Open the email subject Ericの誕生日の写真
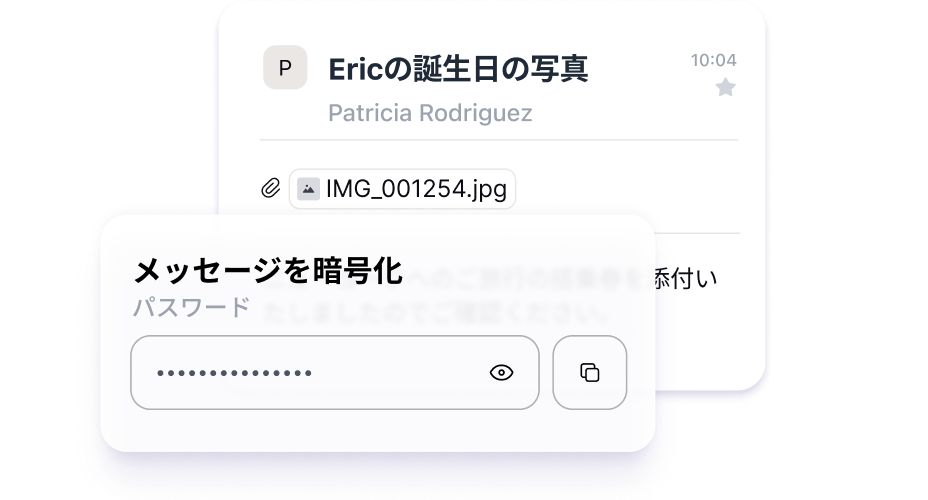 pyautogui.click(x=458, y=69)
